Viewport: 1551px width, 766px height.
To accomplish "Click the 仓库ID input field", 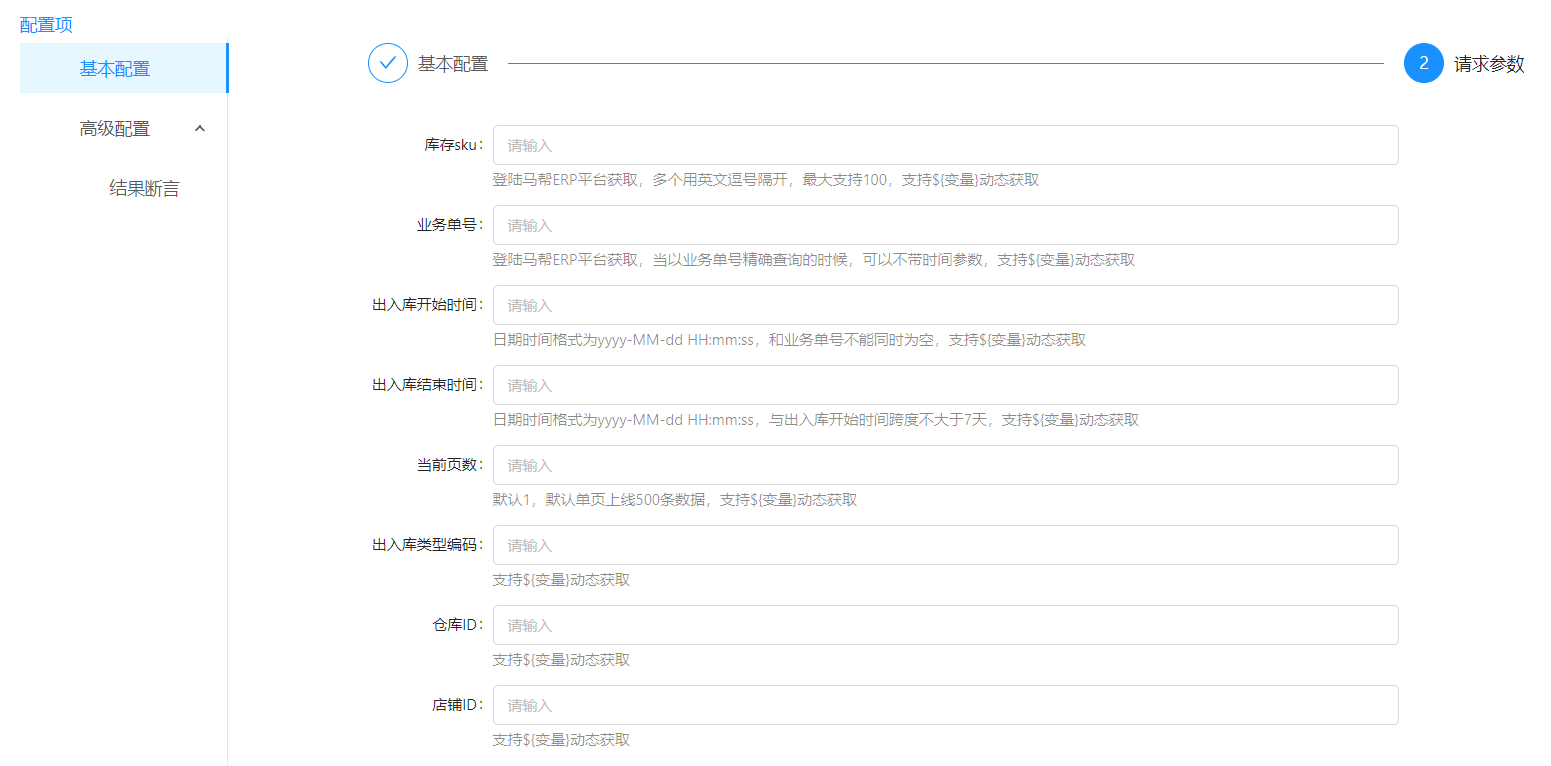I will [x=945, y=625].
